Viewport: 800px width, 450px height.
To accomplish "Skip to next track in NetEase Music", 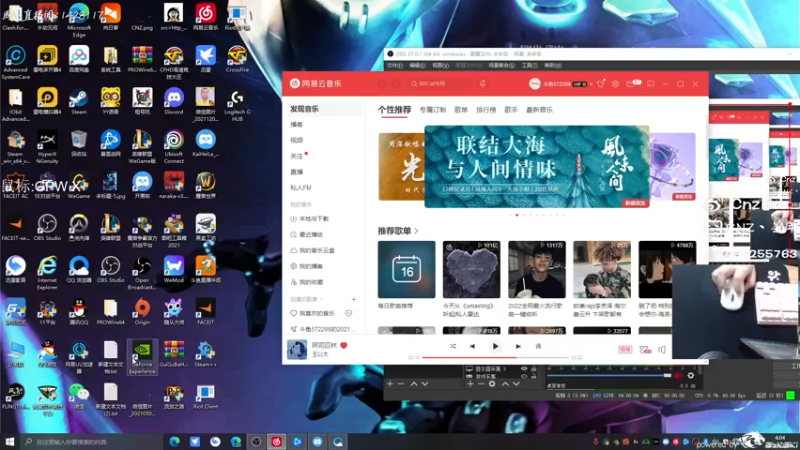I will tap(518, 346).
